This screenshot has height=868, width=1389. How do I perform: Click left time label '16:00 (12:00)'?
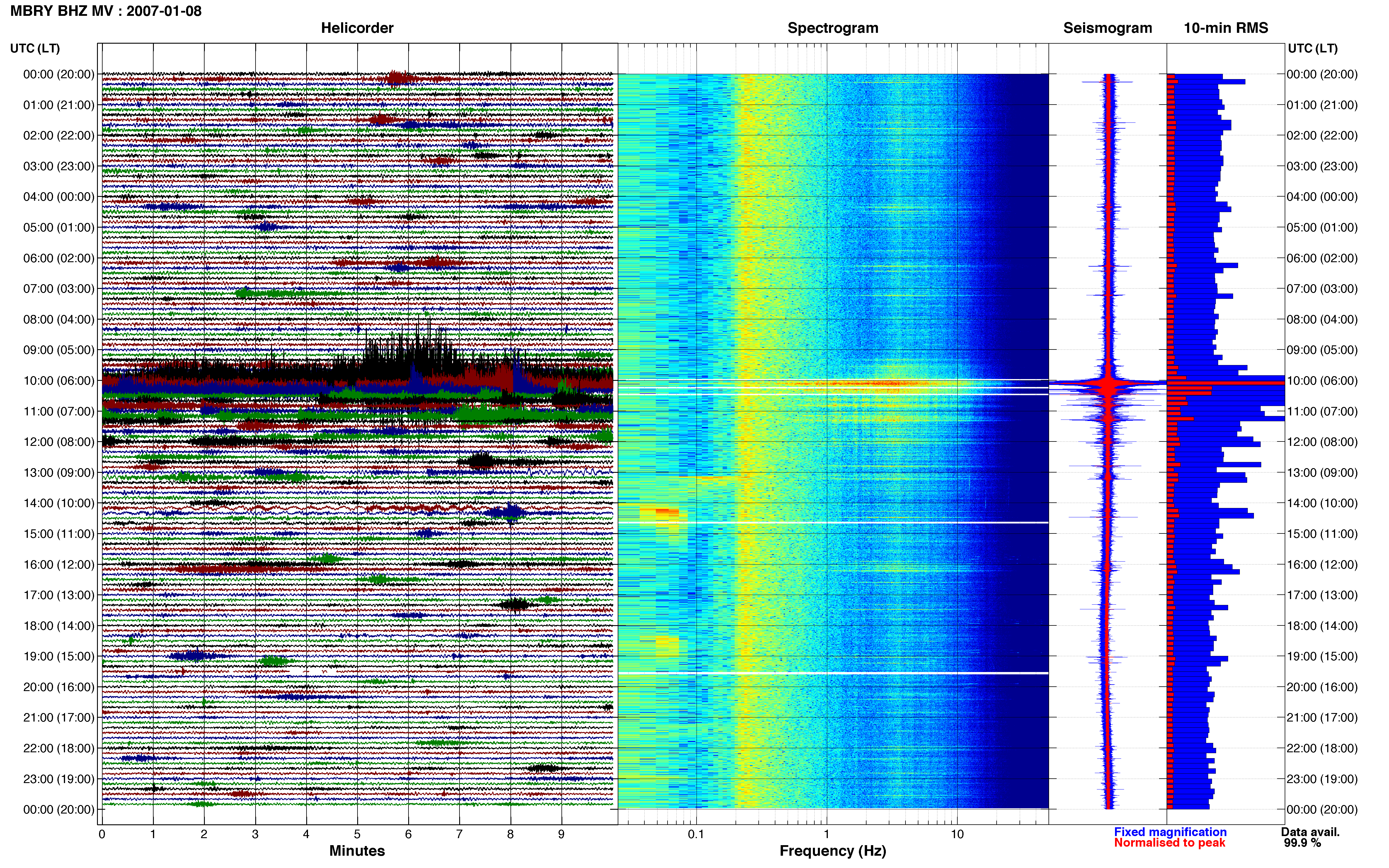point(59,564)
